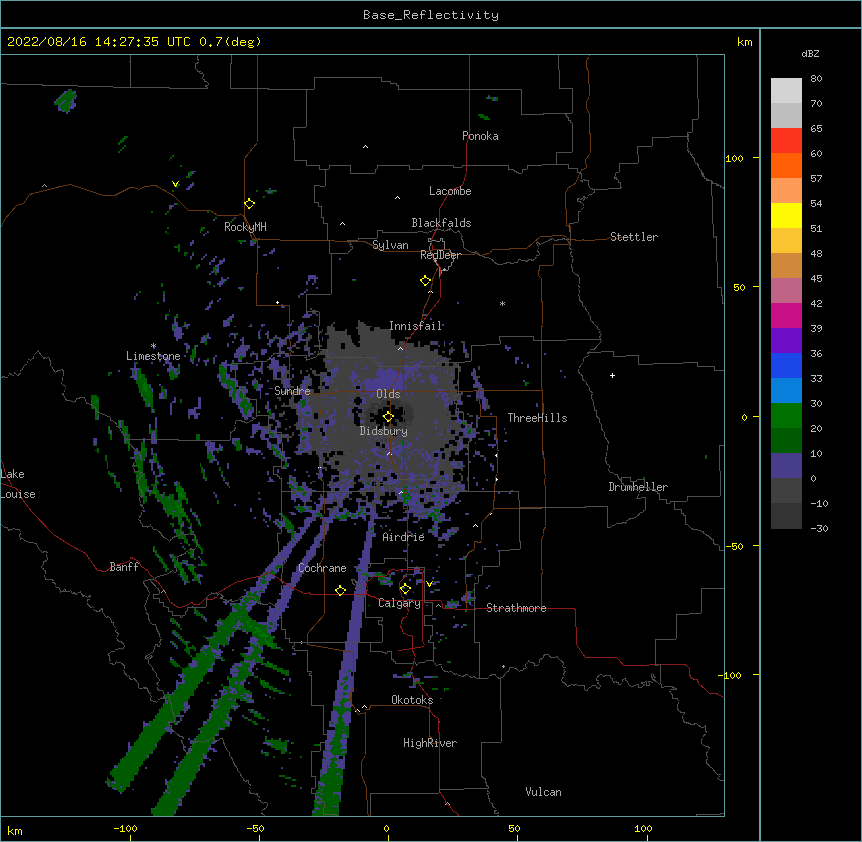Click the HighRiver town label
Screen dimensions: 862x842
click(x=430, y=743)
